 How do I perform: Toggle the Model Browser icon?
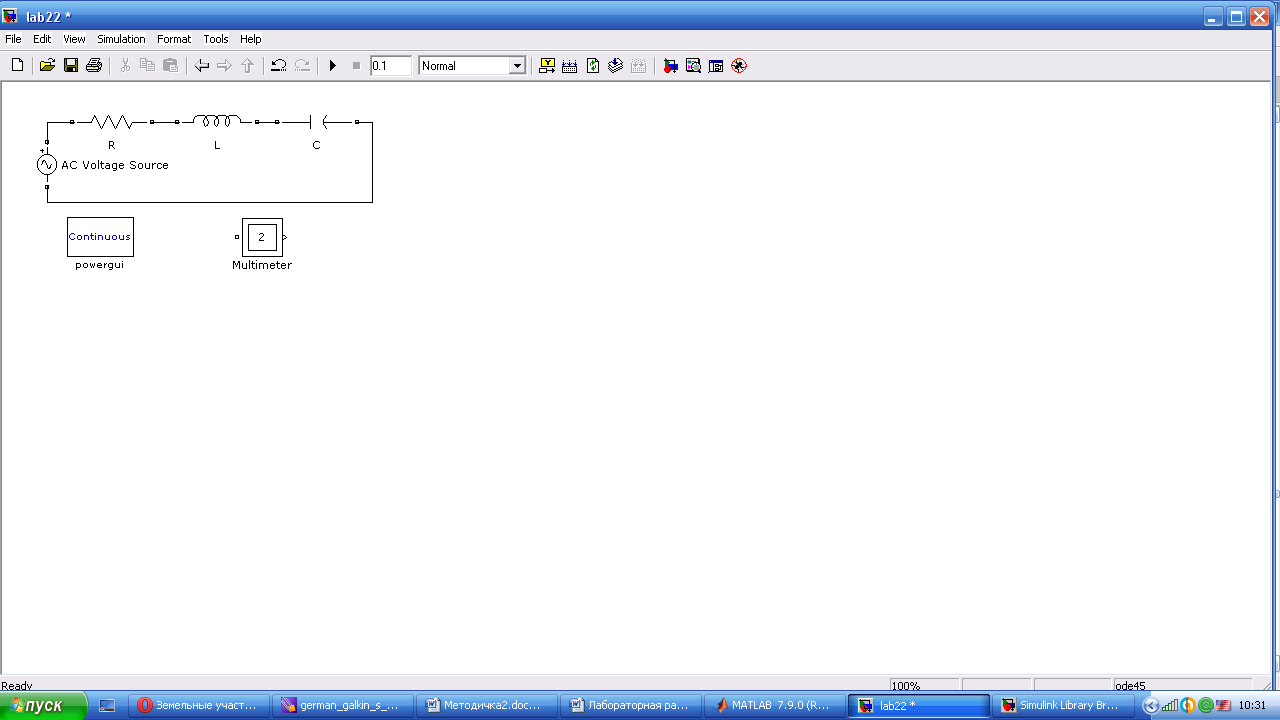tap(716, 66)
